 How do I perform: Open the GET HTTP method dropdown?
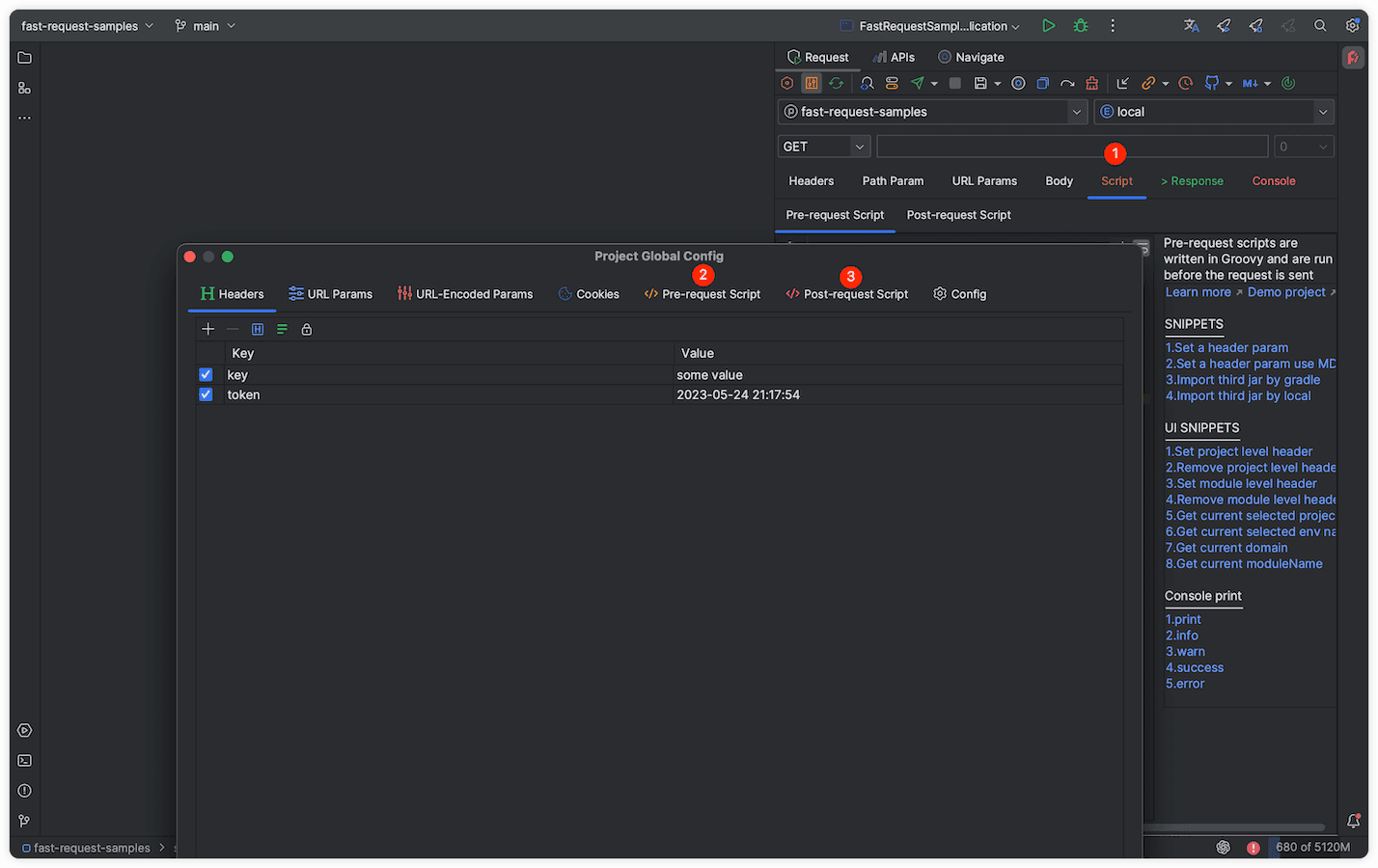(x=823, y=147)
